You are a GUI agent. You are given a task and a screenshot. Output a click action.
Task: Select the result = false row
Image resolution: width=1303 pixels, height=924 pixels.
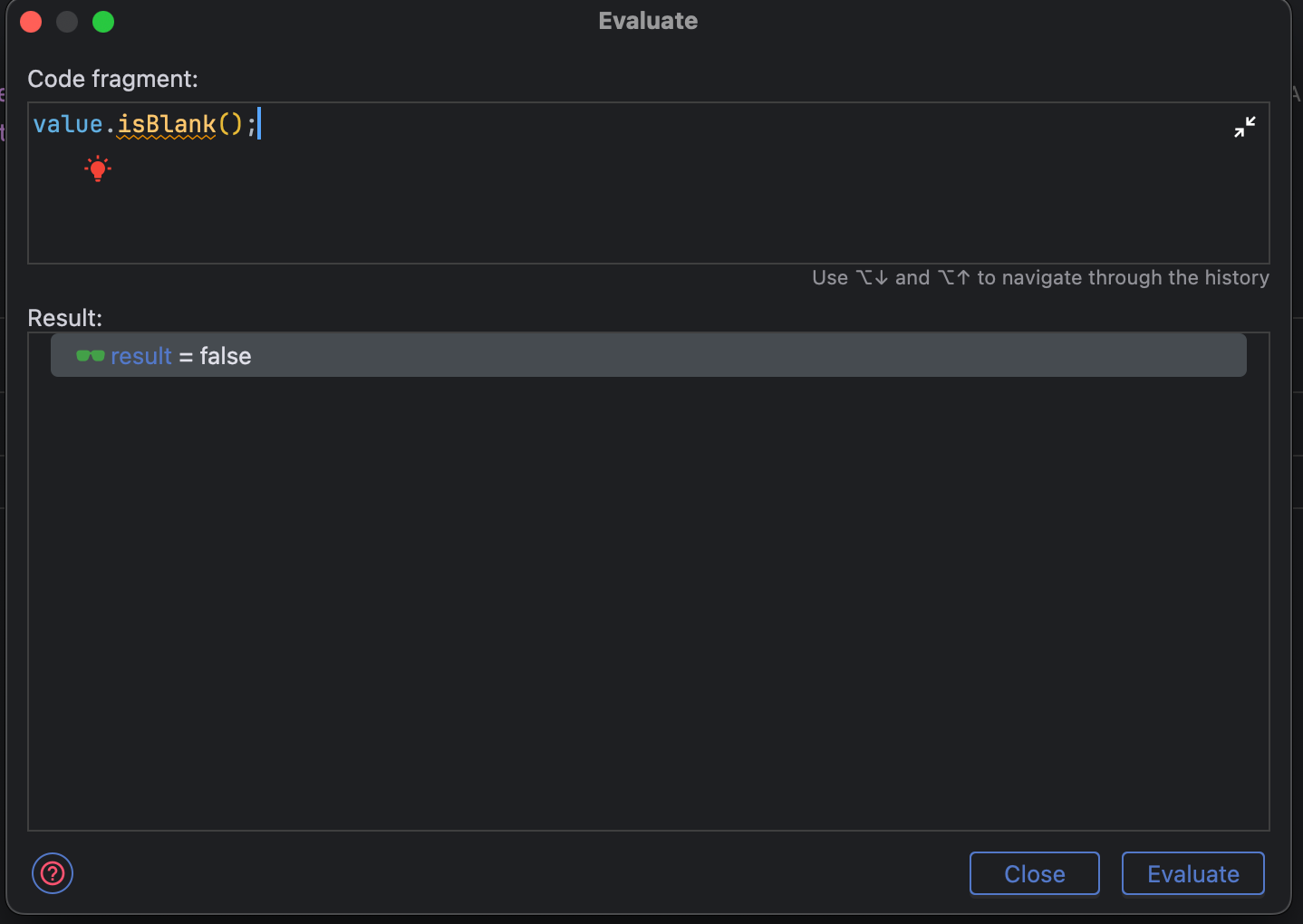tap(649, 355)
